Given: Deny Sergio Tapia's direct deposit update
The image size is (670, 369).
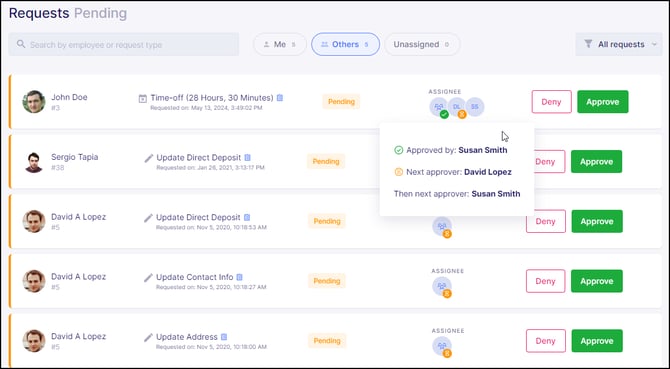Looking at the screenshot, I should [549, 161].
